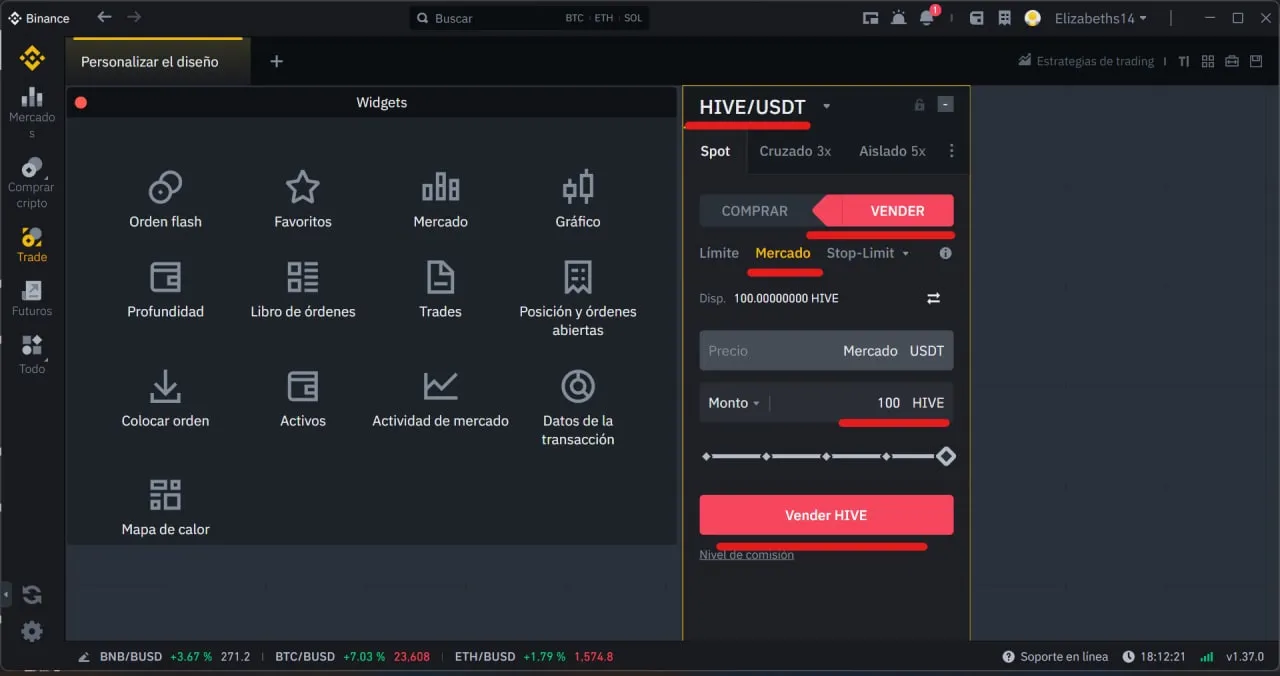Add Posición y órdenes abiertas widget

[x=578, y=299]
